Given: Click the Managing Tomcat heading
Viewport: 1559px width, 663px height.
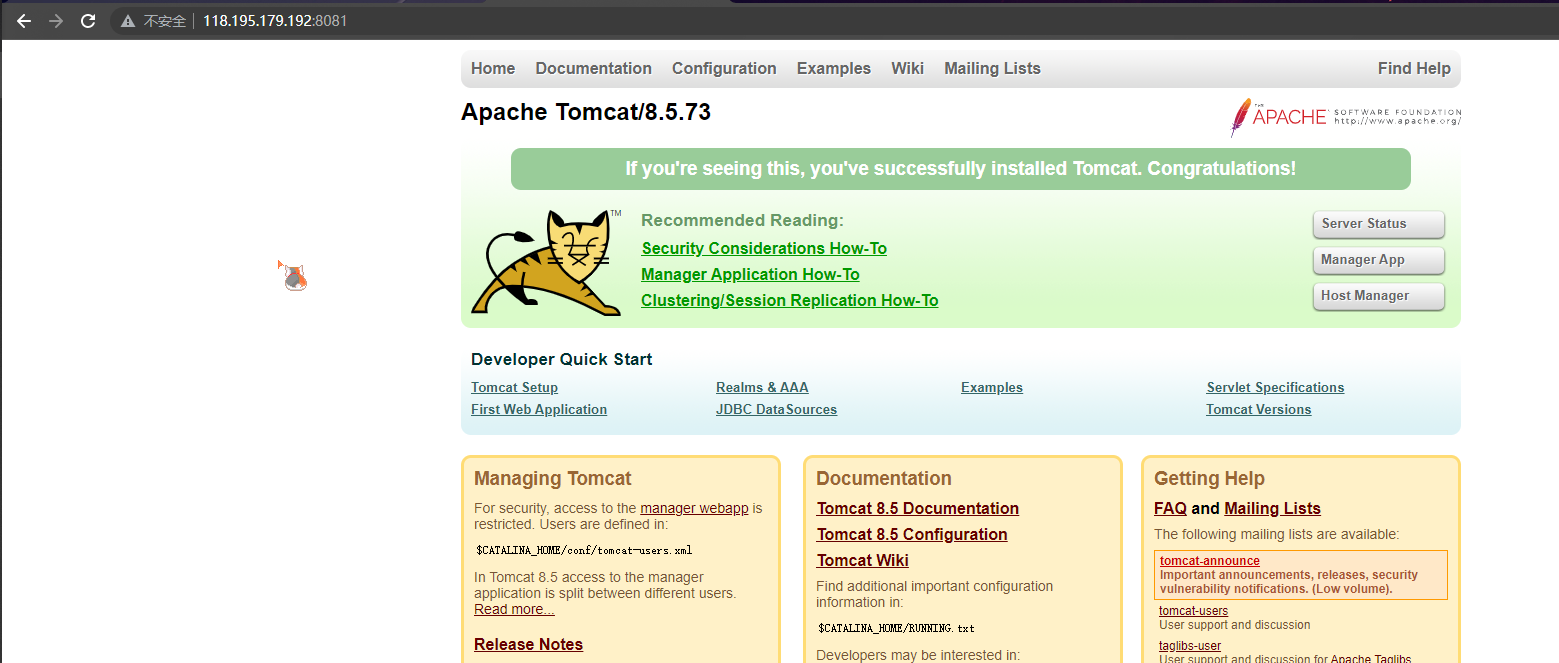Looking at the screenshot, I should click(553, 479).
